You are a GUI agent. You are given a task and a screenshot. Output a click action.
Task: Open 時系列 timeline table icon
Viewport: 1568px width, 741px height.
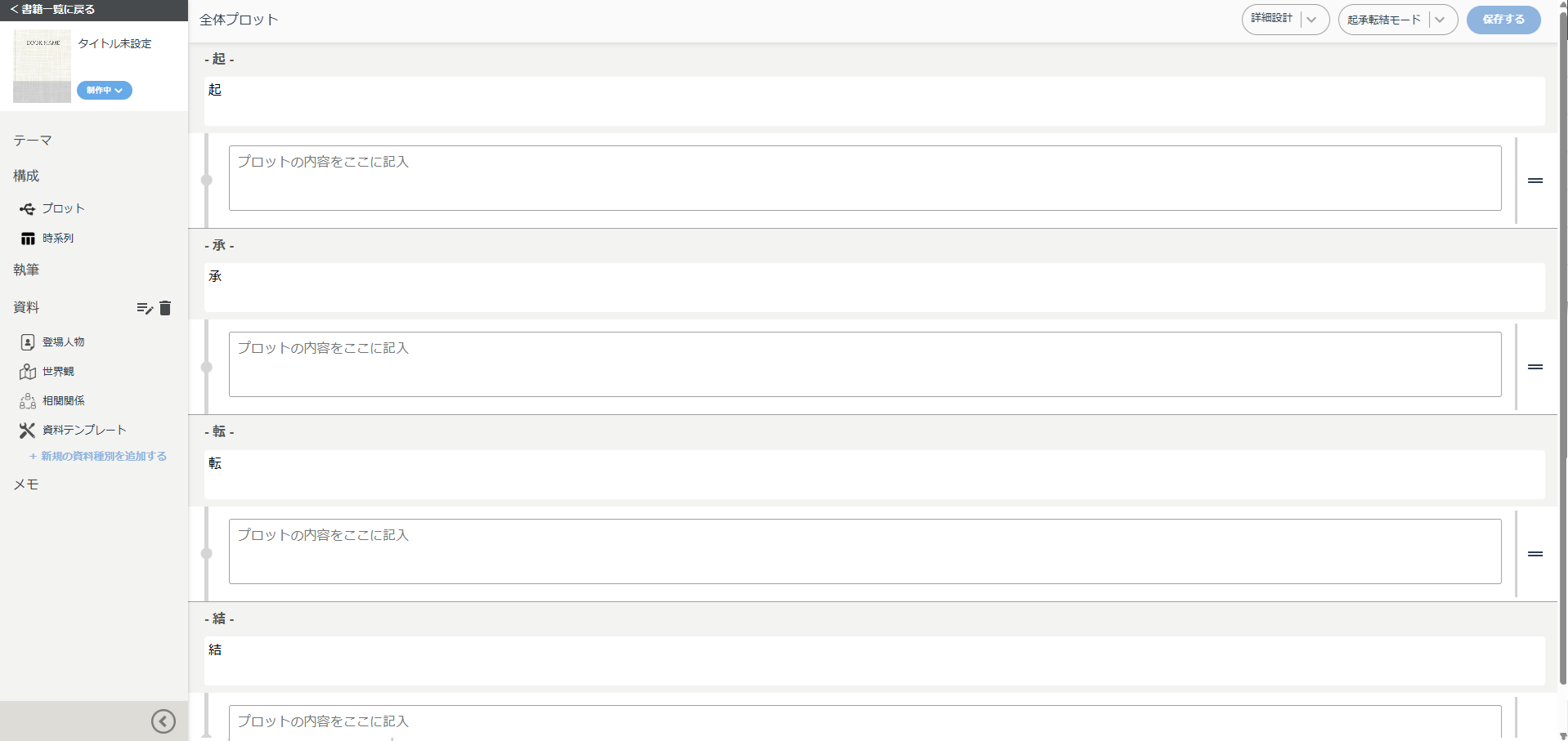click(x=28, y=239)
